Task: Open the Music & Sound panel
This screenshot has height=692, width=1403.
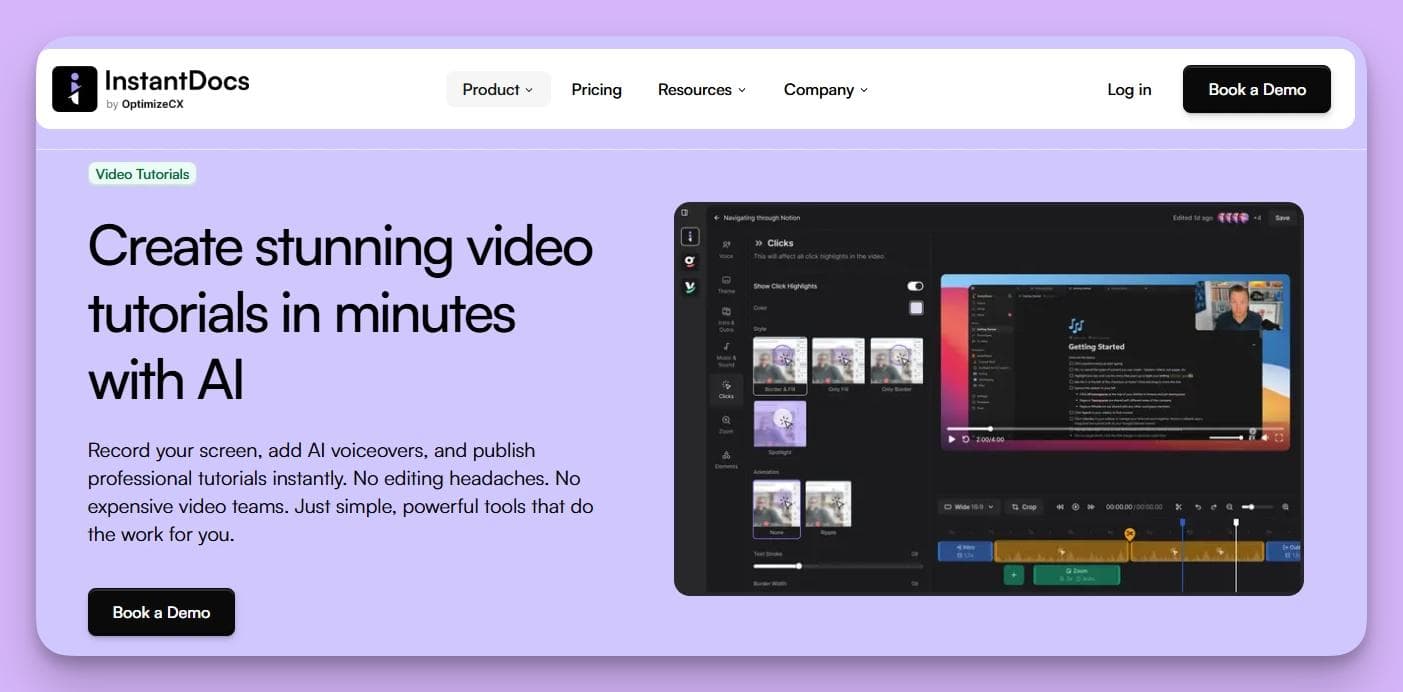Action: pos(726,353)
